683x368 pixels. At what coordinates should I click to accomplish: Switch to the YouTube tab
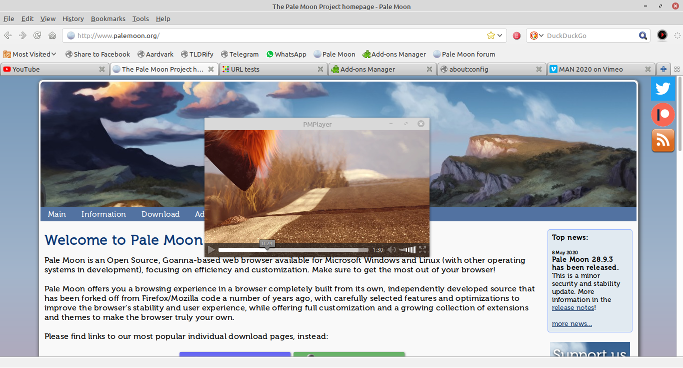pyautogui.click(x=54, y=69)
